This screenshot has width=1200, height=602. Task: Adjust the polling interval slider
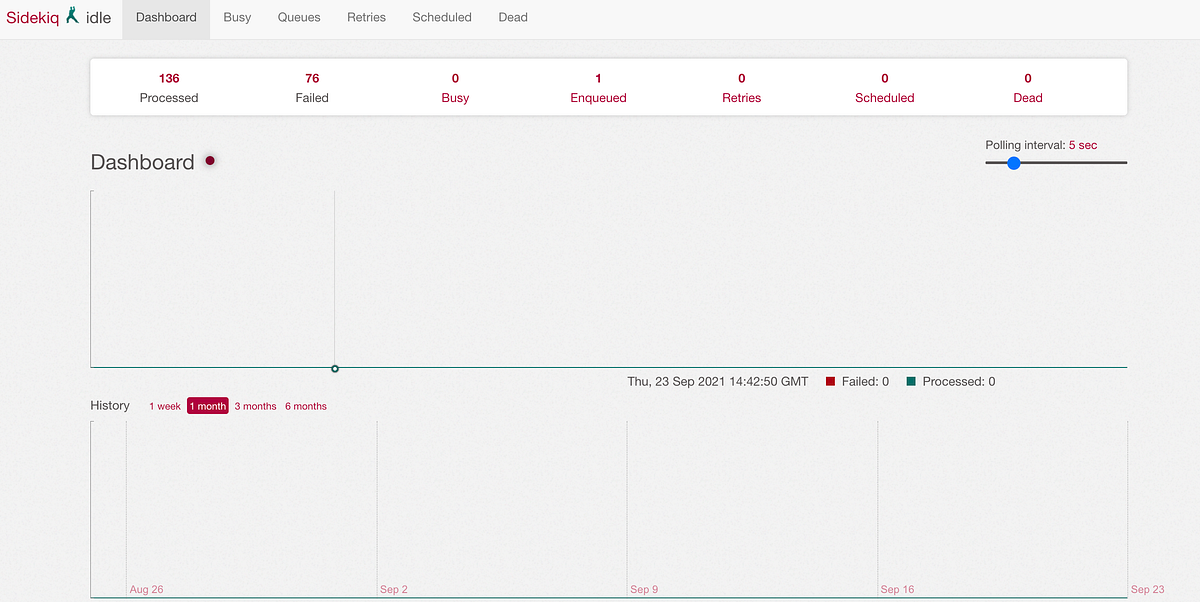[1014, 163]
